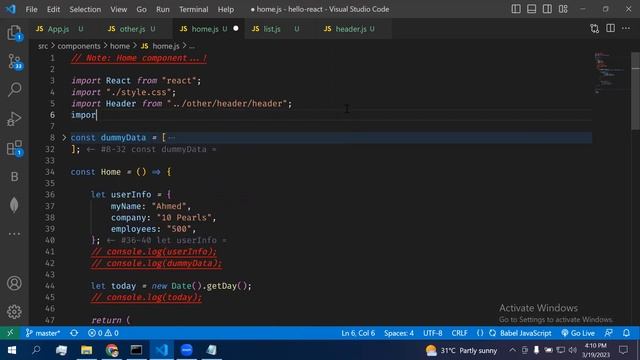Screen dimensions: 640x360
Task: Click home folder in the breadcrumb
Action: point(120,46)
